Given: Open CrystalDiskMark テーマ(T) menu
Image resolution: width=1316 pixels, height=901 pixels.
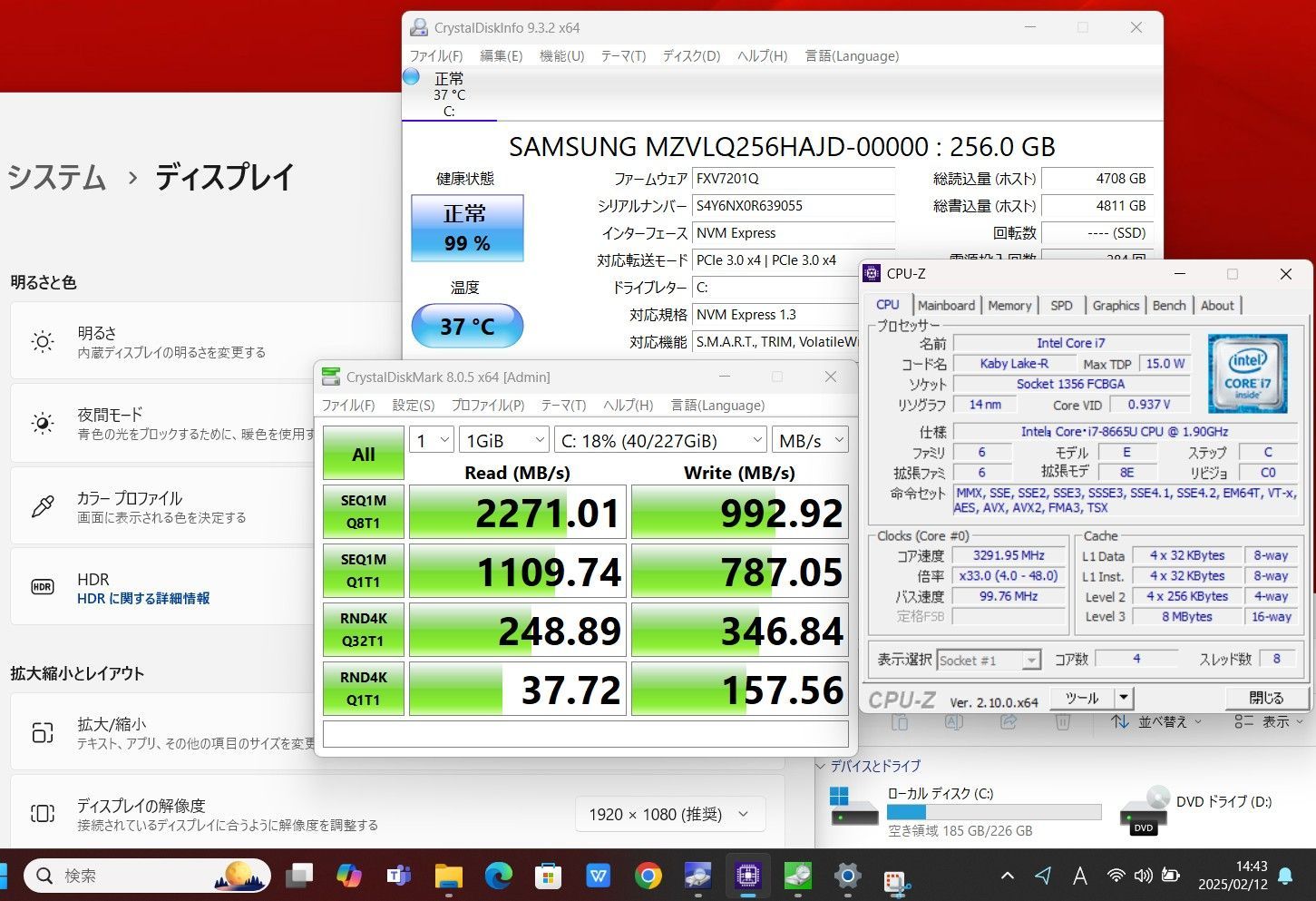Looking at the screenshot, I should 563,406.
